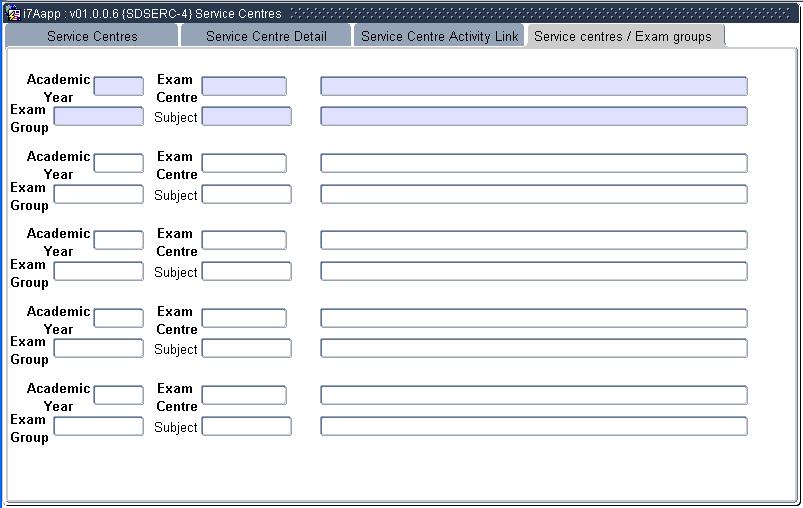The height and width of the screenshot is (508, 803).
Task: Select the fourth record's Subject field
Action: (246, 349)
